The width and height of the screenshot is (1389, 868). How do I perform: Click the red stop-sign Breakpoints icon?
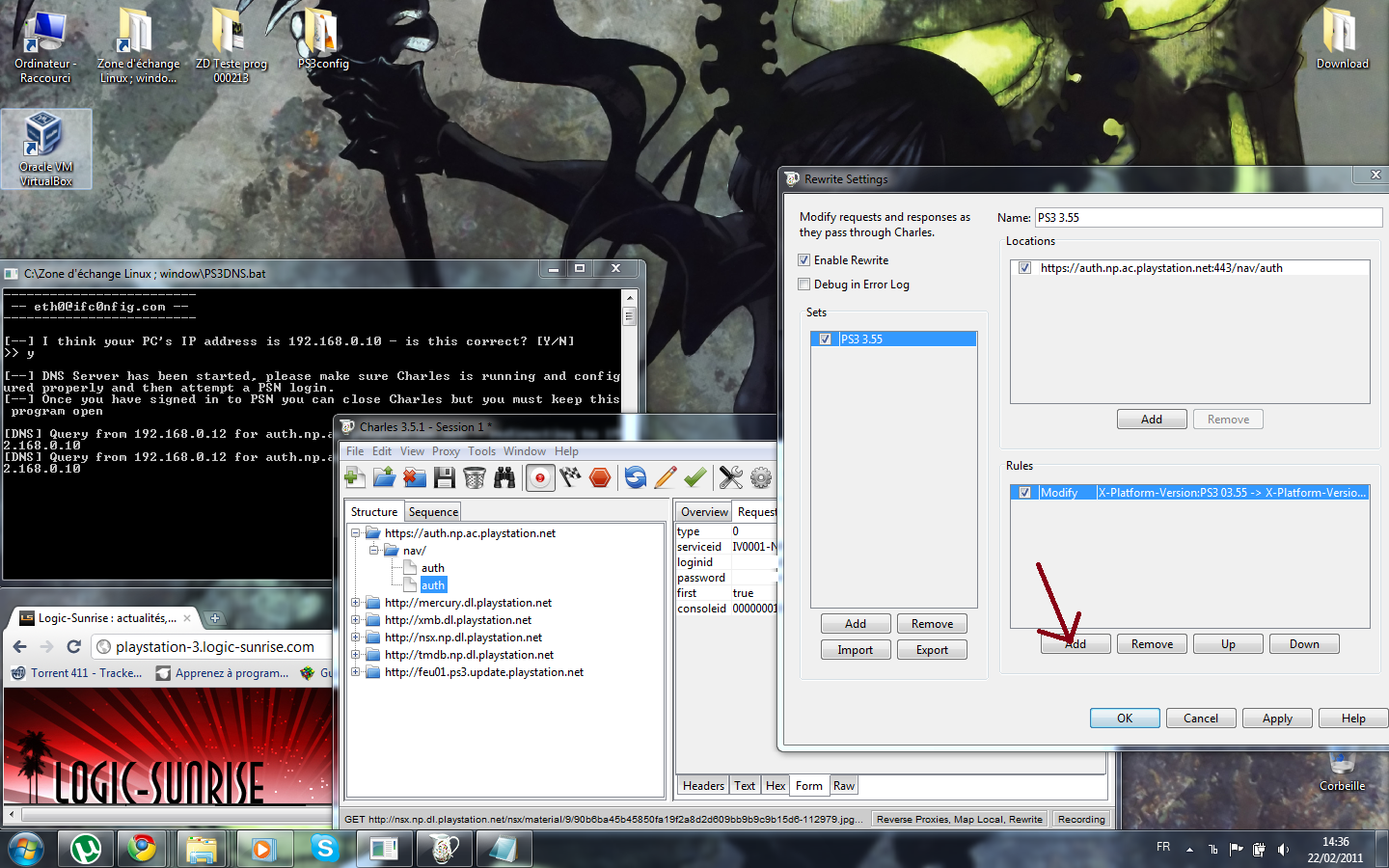[x=600, y=477]
